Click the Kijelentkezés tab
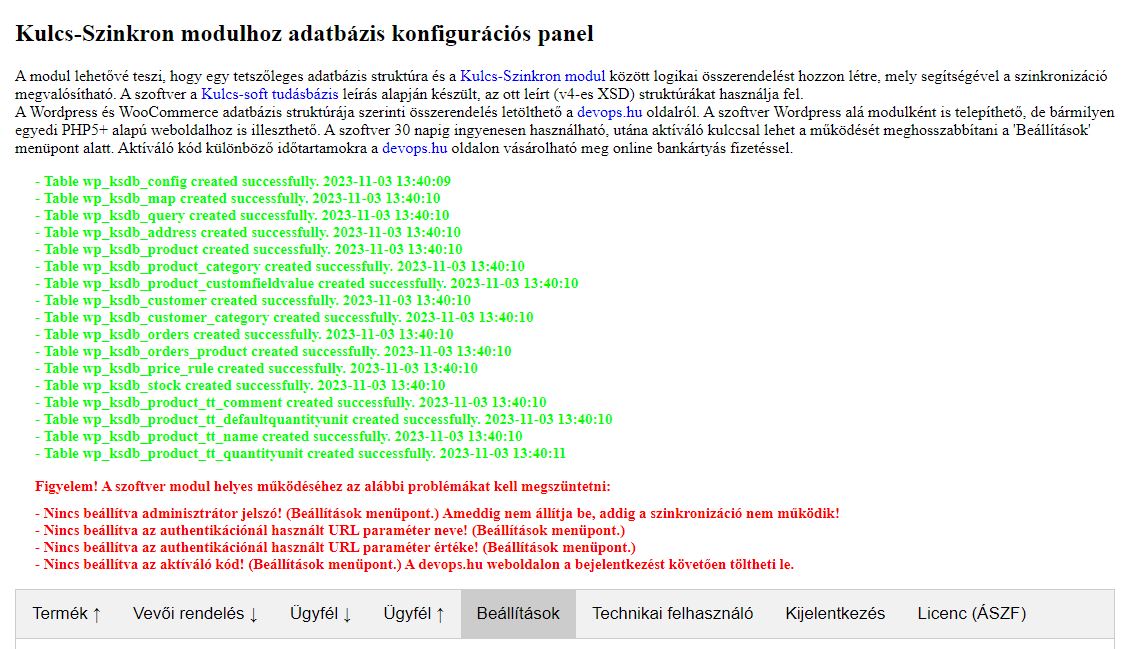The height and width of the screenshot is (649, 1127). point(835,614)
